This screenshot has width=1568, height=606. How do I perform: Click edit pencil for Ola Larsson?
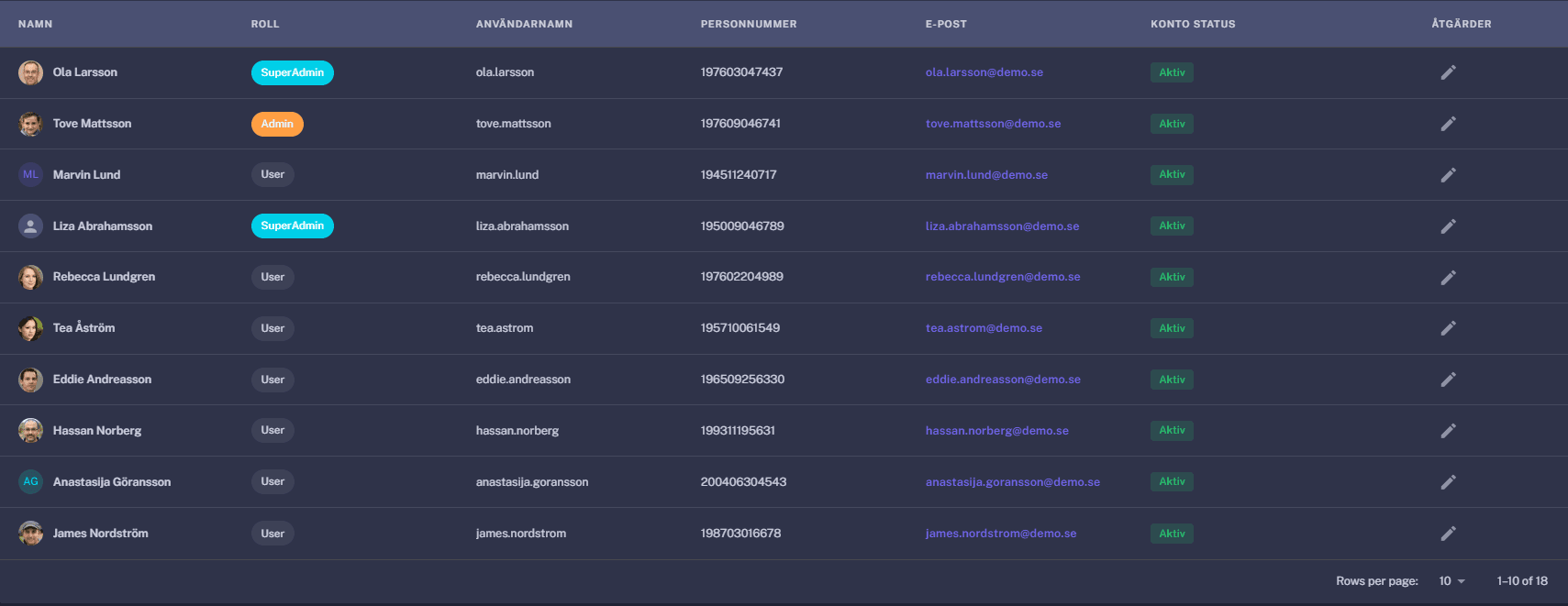click(1448, 72)
